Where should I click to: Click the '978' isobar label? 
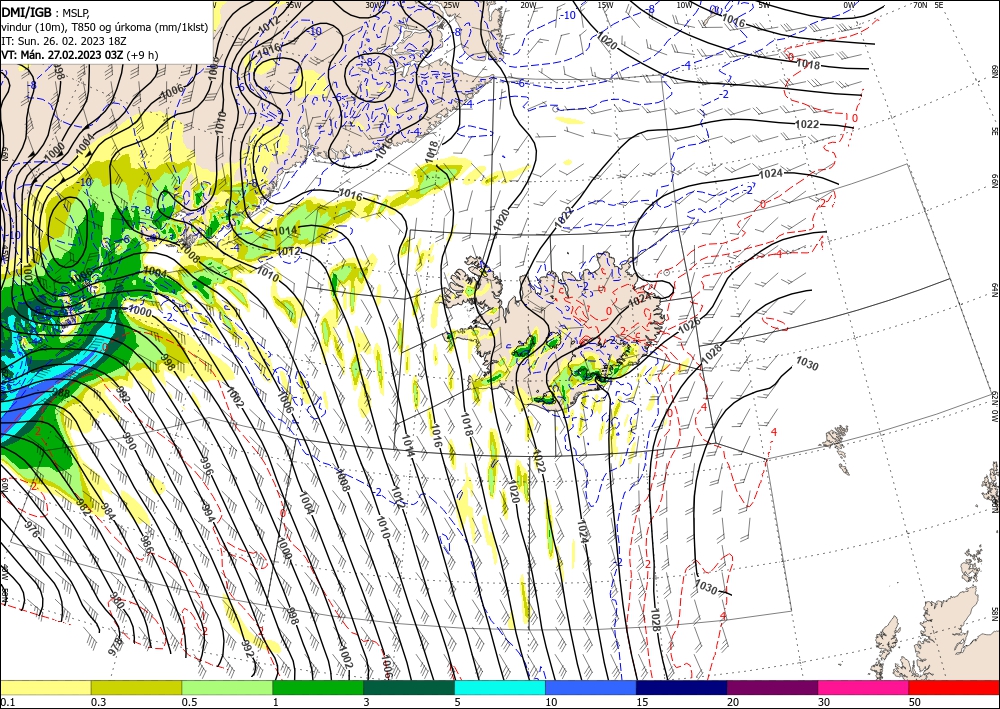click(114, 647)
